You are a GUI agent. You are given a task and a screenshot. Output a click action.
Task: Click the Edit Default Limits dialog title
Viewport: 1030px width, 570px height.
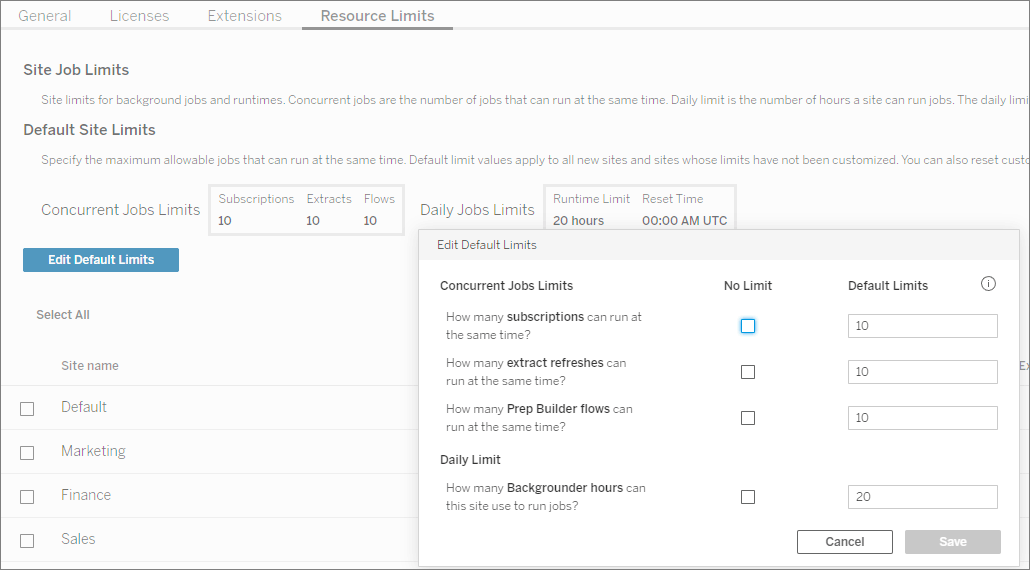coord(487,245)
